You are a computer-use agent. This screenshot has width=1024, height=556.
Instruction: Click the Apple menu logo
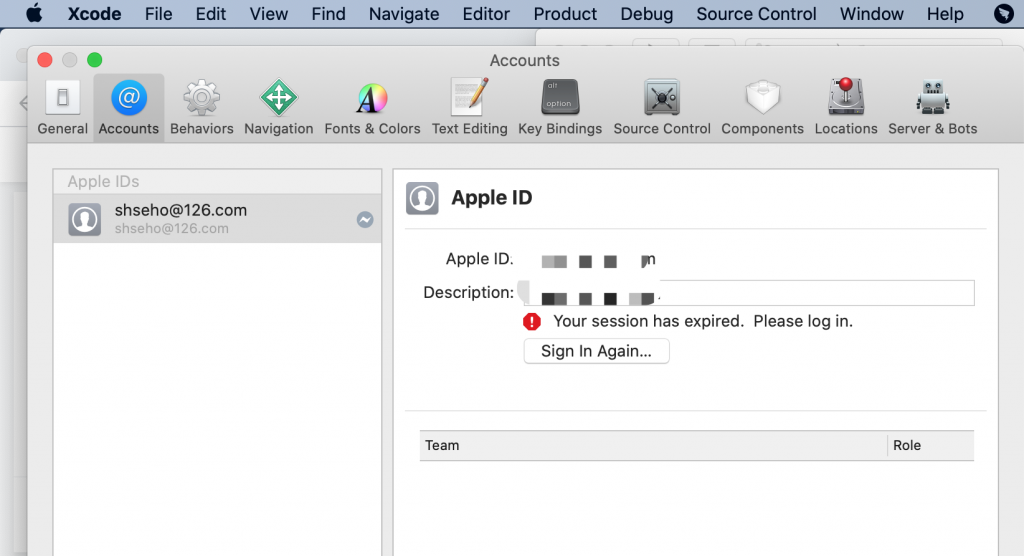pyautogui.click(x=34, y=13)
